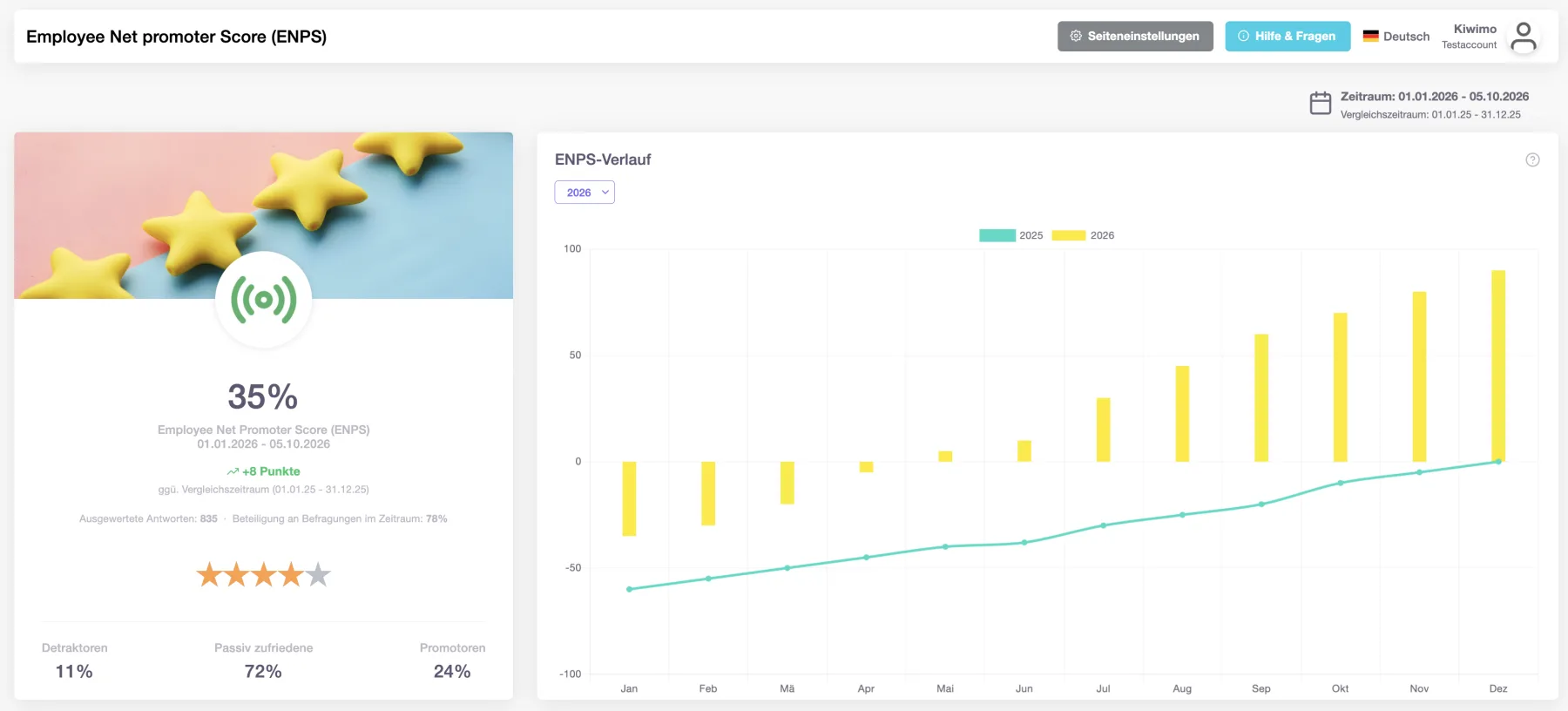Viewport: 1568px width, 711px height.
Task: Open the Deutsch language selector
Action: [1396, 37]
